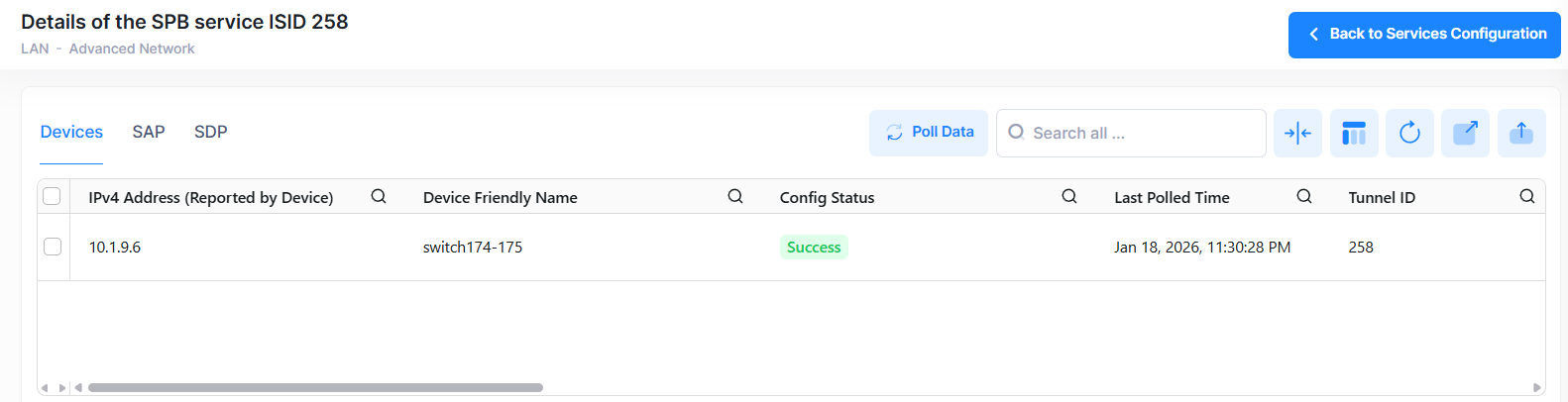Go back to Services Configuration
Screen dimensions: 1568x402
coord(1424,35)
